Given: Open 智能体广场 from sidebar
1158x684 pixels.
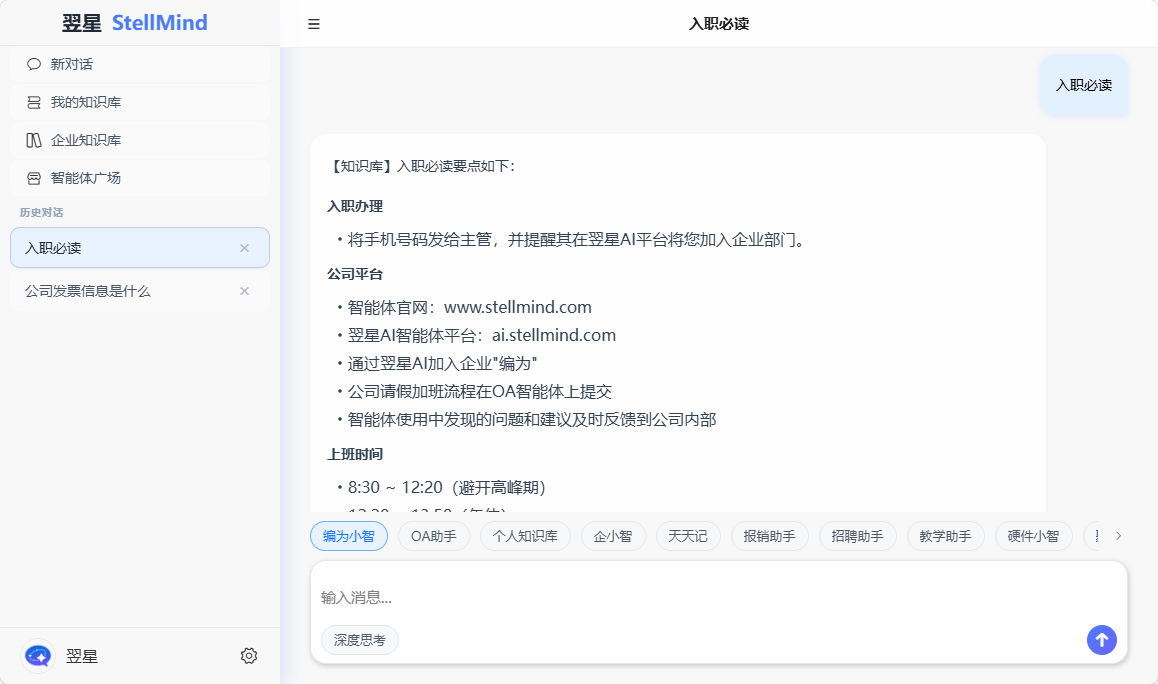Looking at the screenshot, I should pos(140,178).
